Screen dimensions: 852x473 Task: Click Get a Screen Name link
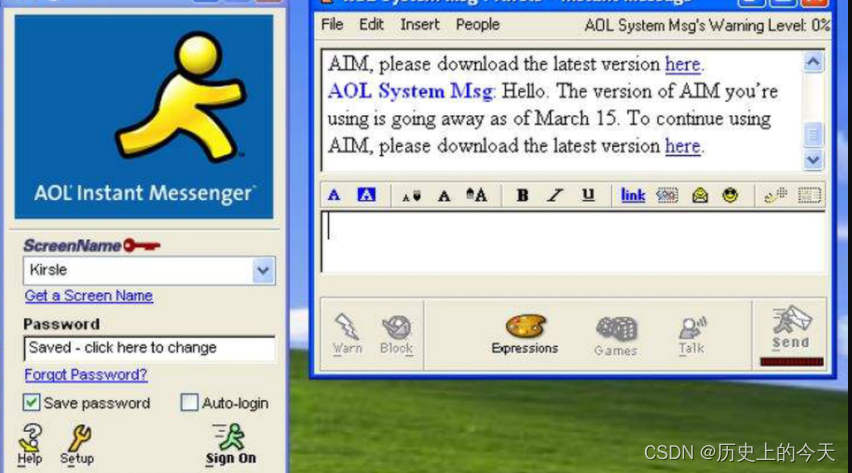pyautogui.click(x=89, y=296)
